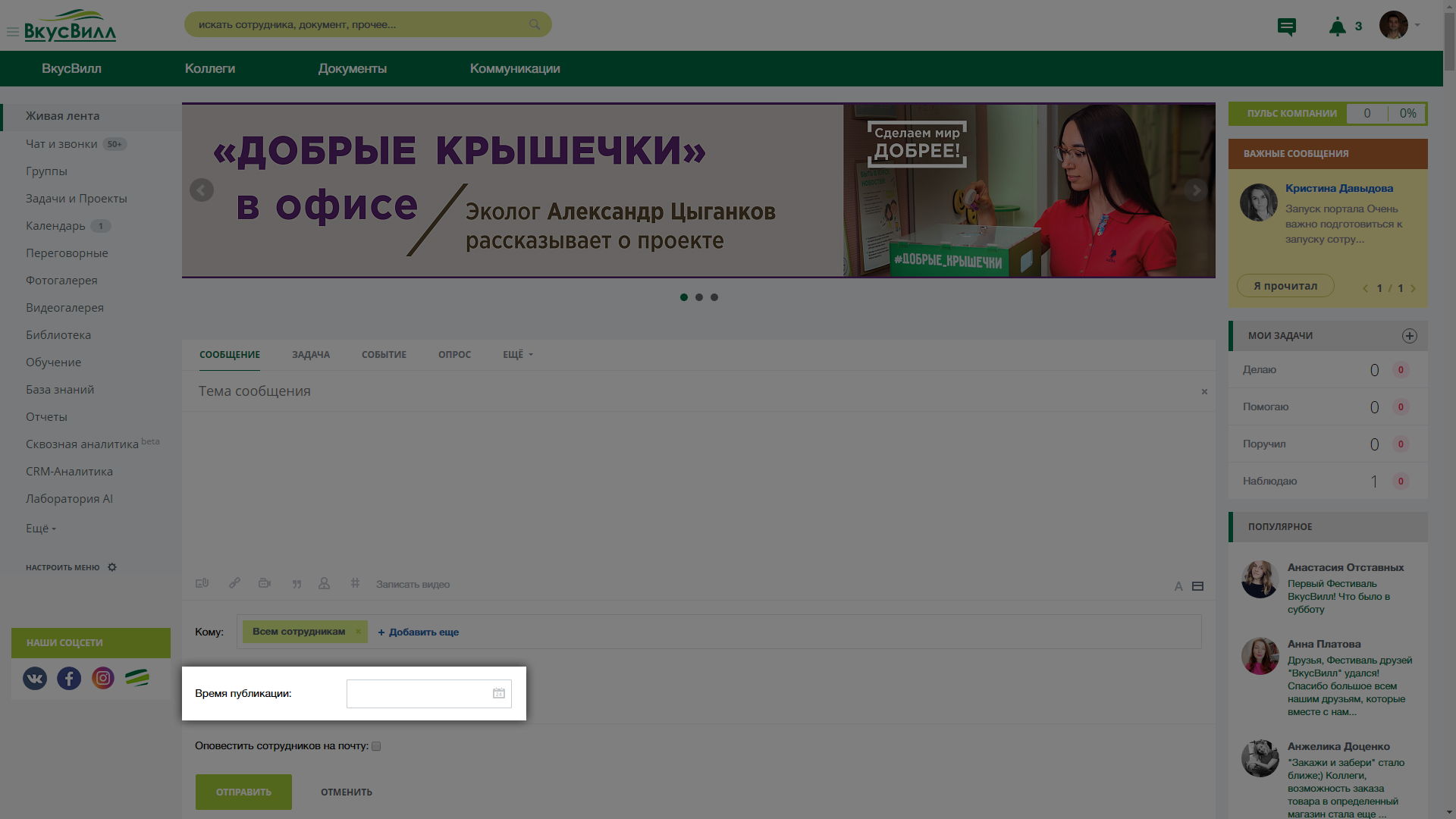Expand the dropdown arrow next to avatar
This screenshot has width=1456, height=819.
1417,25
